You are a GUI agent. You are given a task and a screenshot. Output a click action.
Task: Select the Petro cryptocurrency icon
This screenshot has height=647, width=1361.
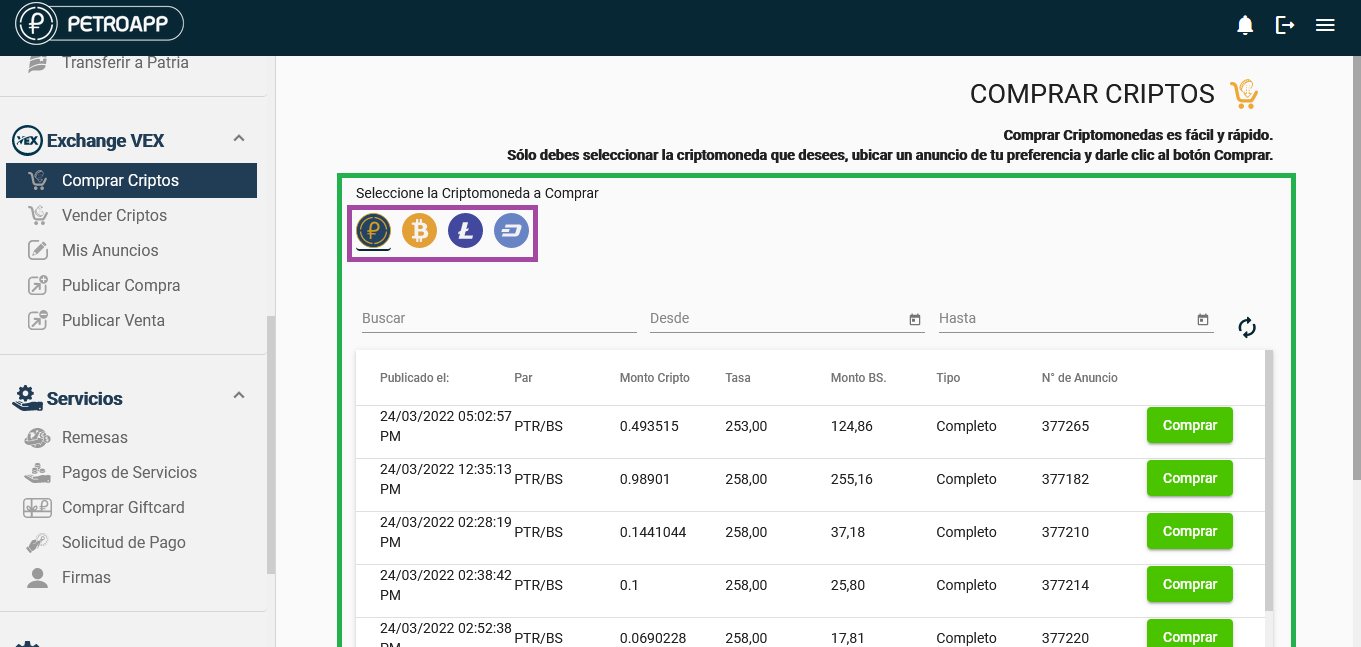[x=373, y=232]
